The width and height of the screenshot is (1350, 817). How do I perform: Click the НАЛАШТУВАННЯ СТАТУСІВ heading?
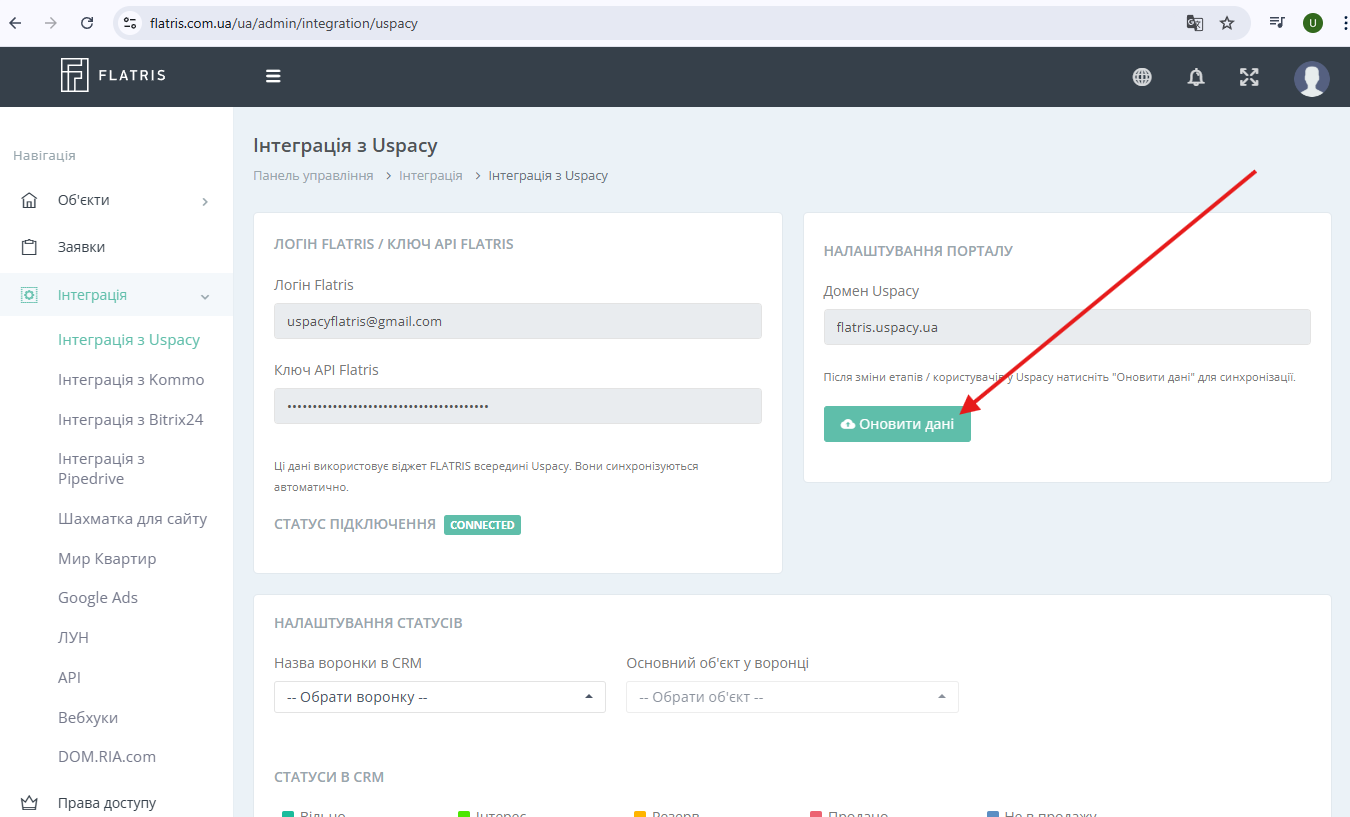(368, 623)
